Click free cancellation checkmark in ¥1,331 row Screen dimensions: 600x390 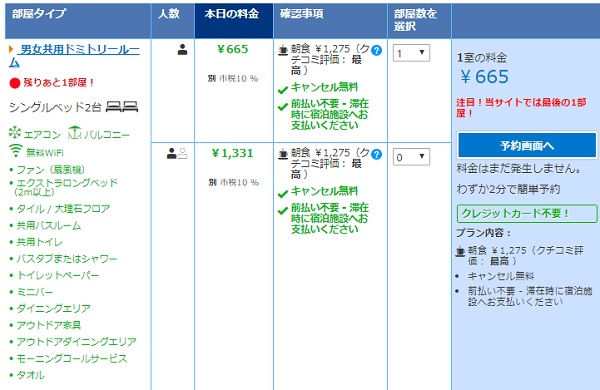pos(283,194)
